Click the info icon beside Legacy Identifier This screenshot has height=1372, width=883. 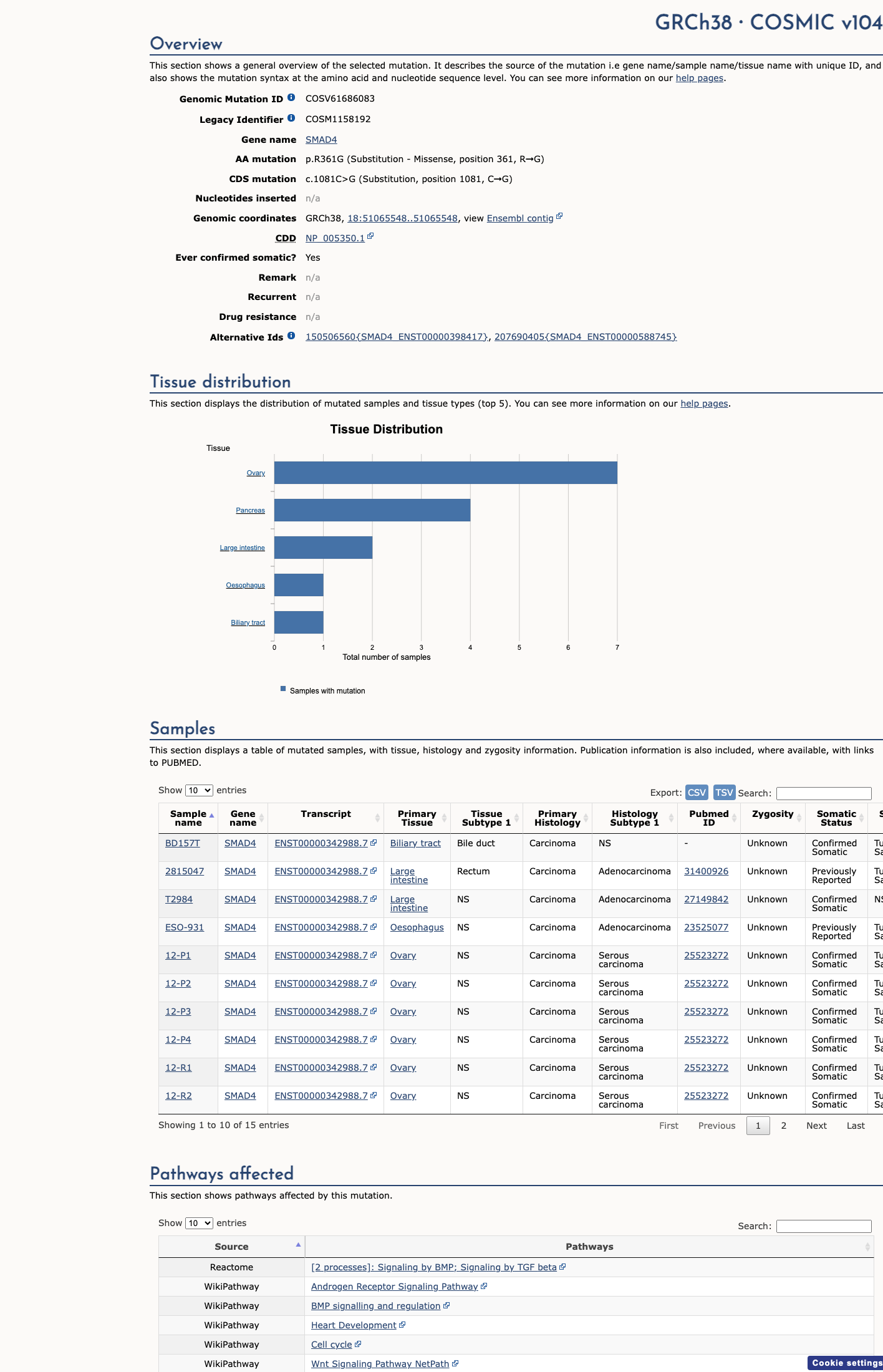(x=291, y=118)
